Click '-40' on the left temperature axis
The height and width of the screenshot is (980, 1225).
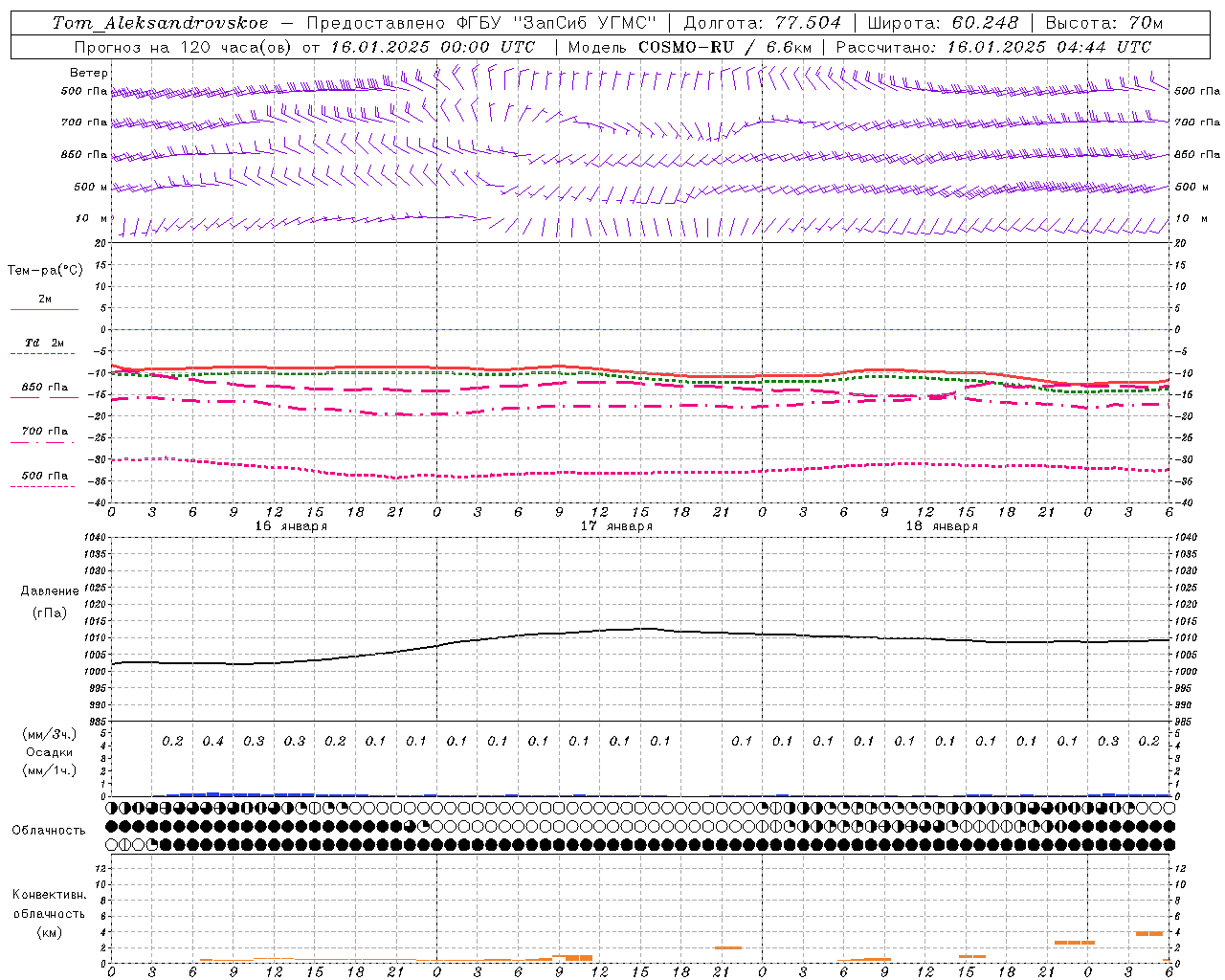97,502
